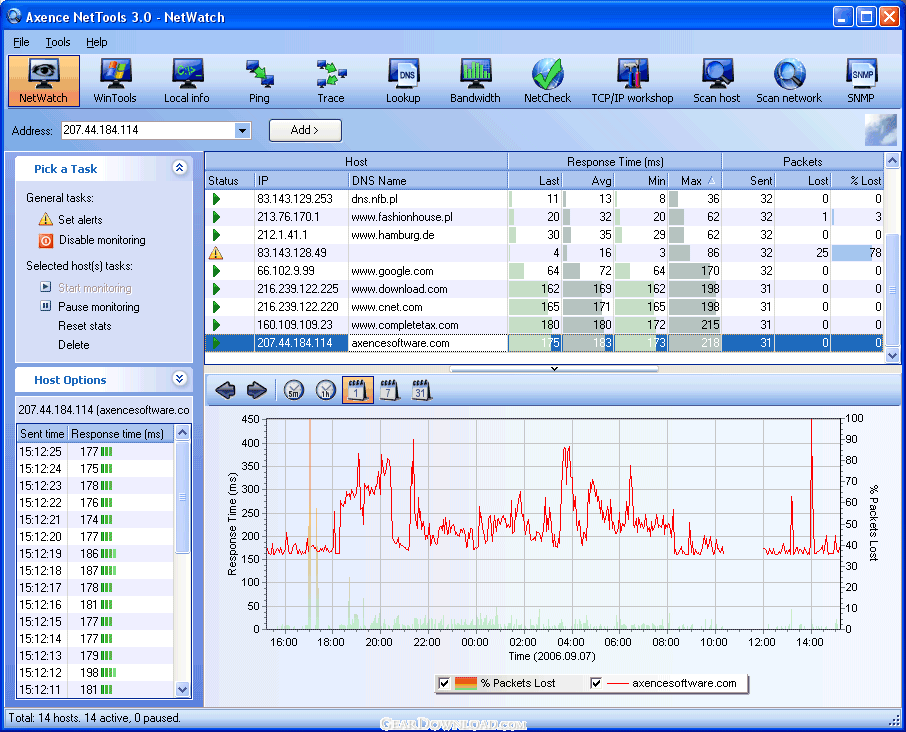The width and height of the screenshot is (906, 732).
Task: Open the File menu
Action: click(x=21, y=42)
